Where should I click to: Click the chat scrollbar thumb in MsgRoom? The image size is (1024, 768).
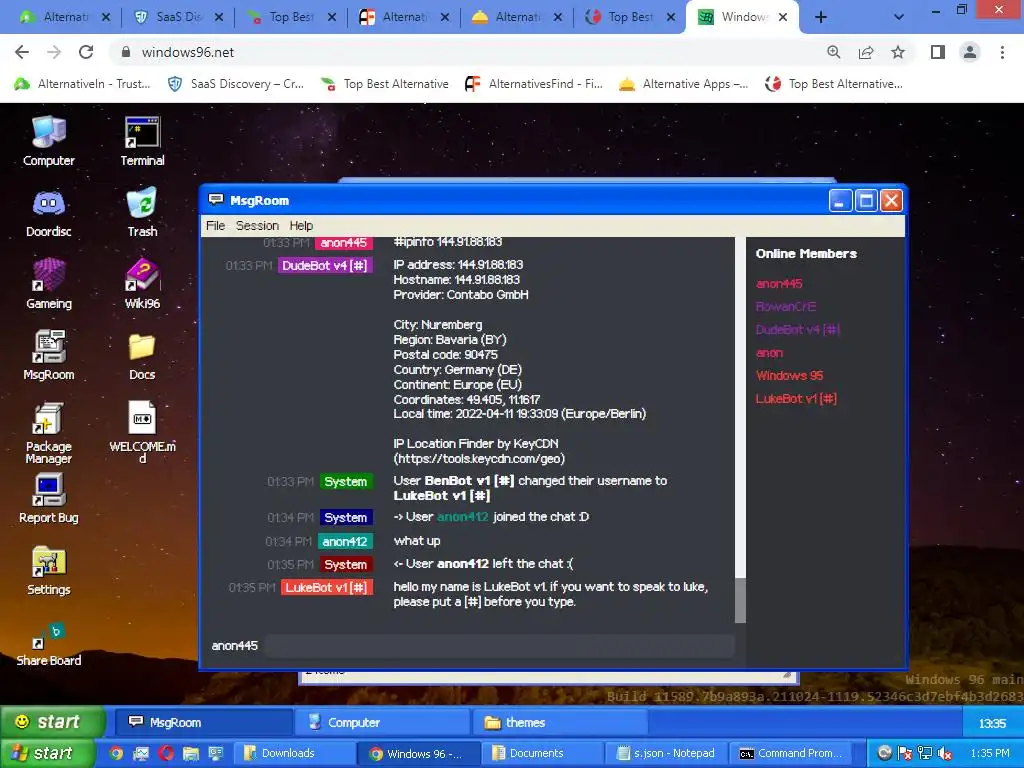pos(740,600)
